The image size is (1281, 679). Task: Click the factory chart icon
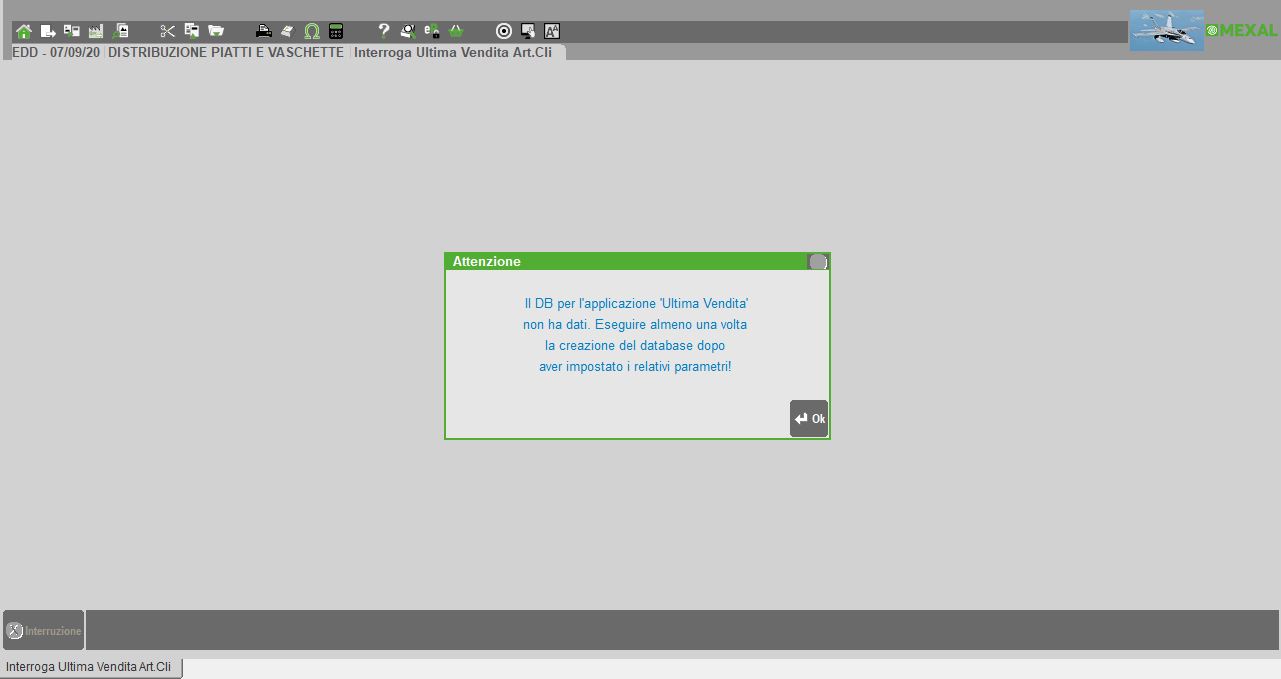click(96, 31)
